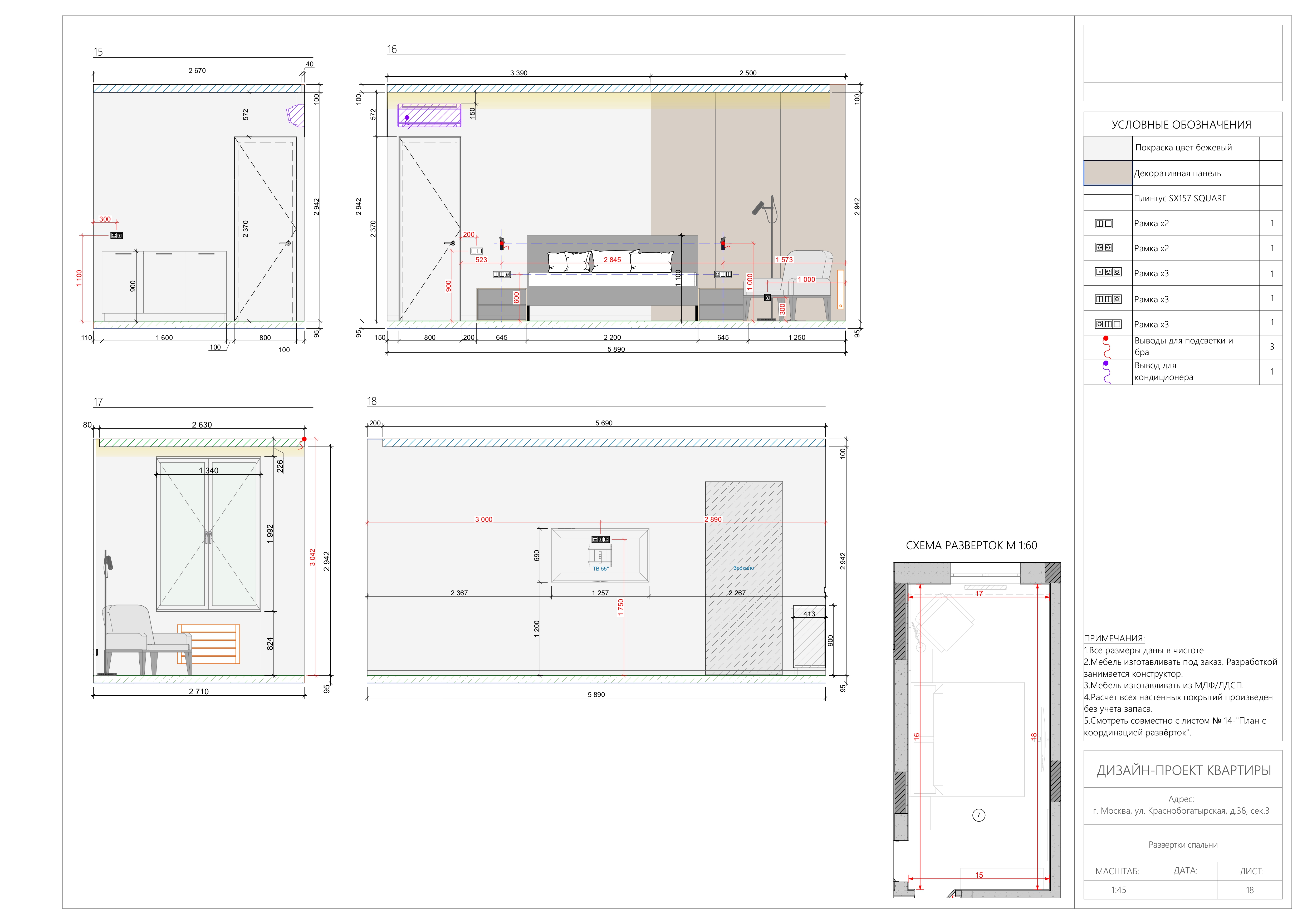
Task: Click the '3 390' dimension above elevation 16
Action: coord(518,73)
